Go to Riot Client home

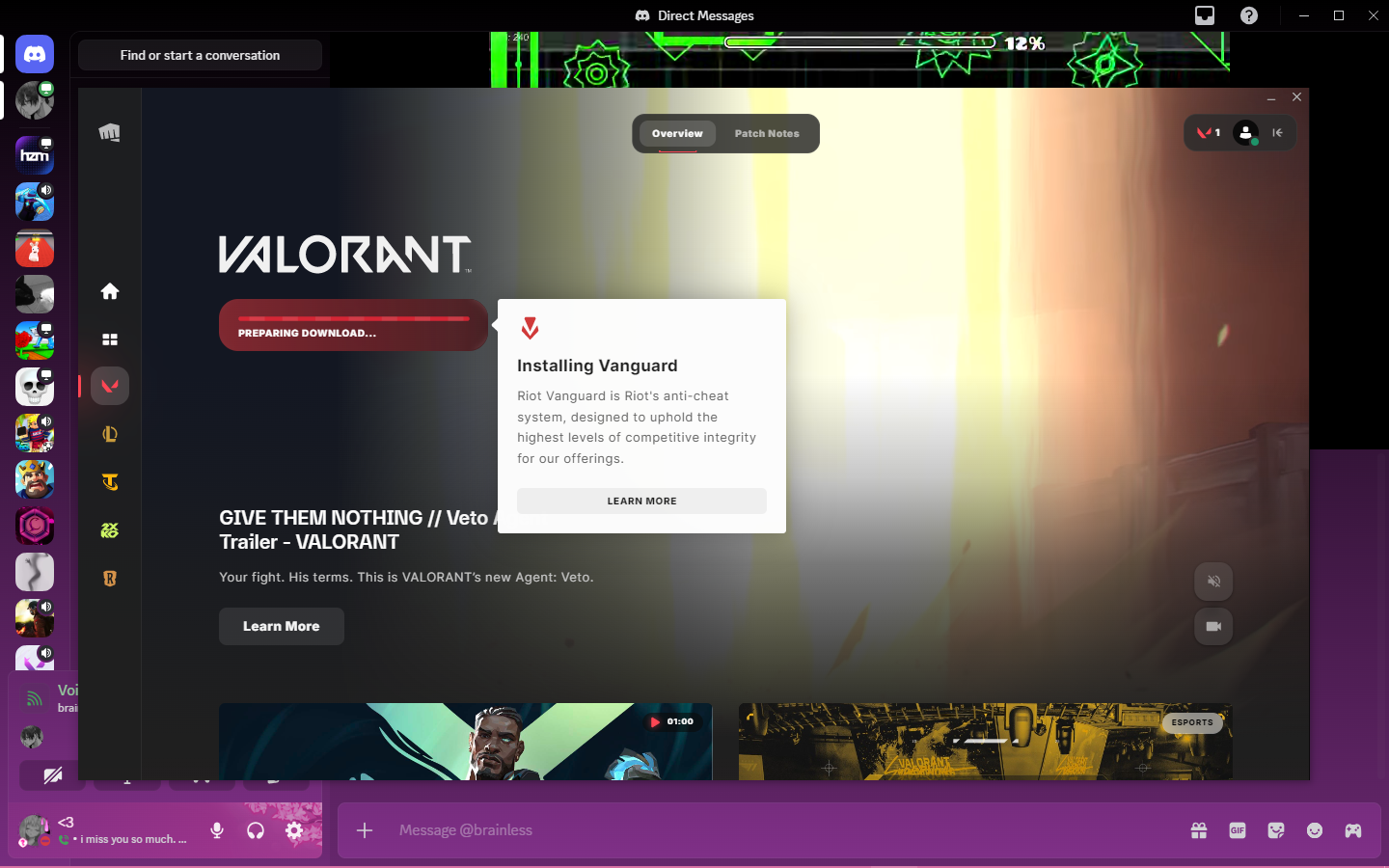click(x=110, y=291)
